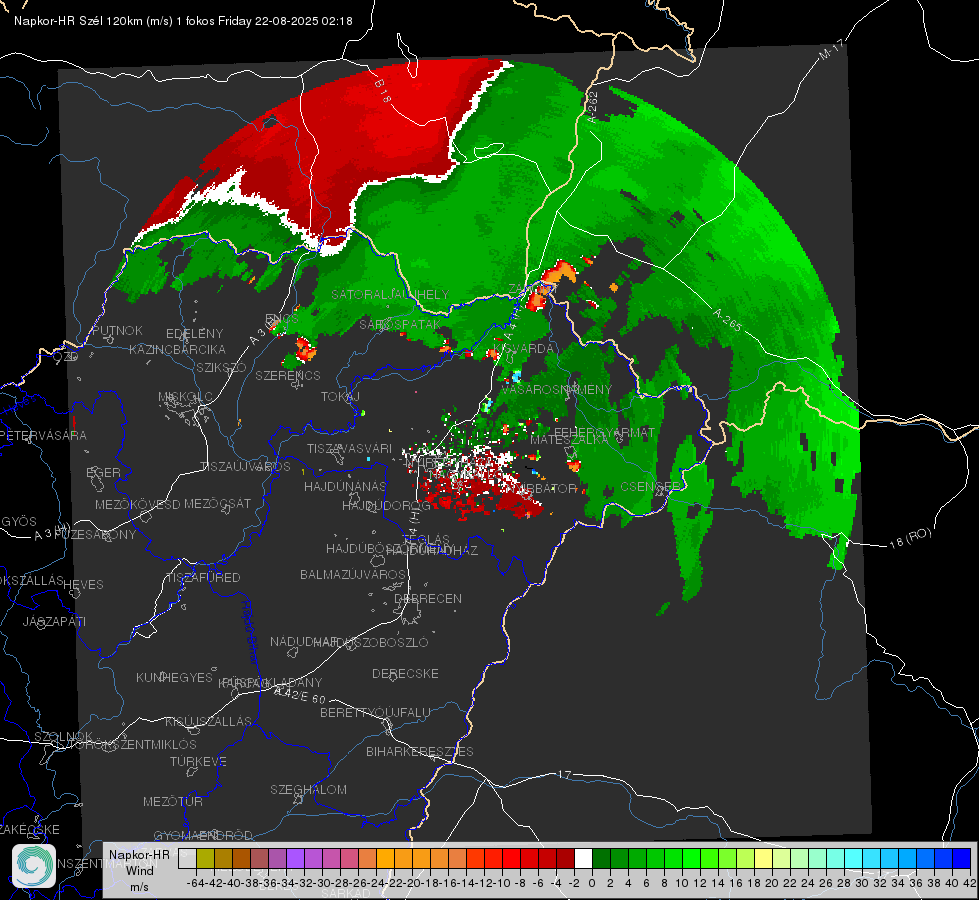Click the EDELÉNY label
The image size is (979, 900).
(194, 334)
